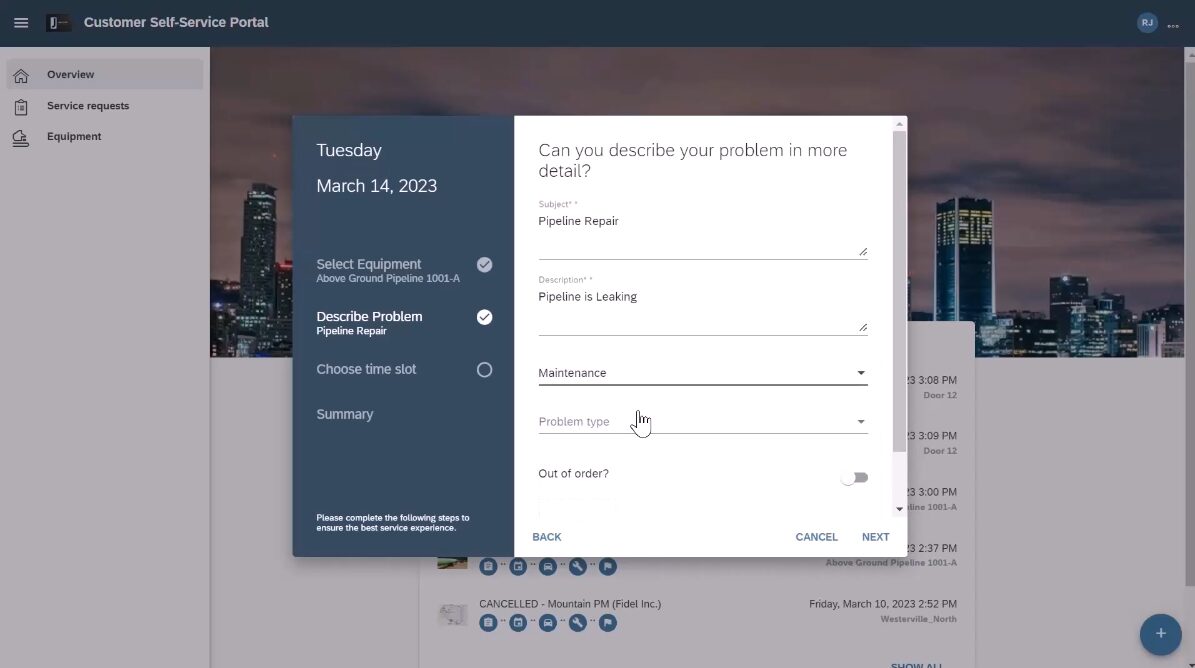This screenshot has height=668, width=1195.
Task: Open the Maintenance dropdown
Action: click(x=702, y=373)
